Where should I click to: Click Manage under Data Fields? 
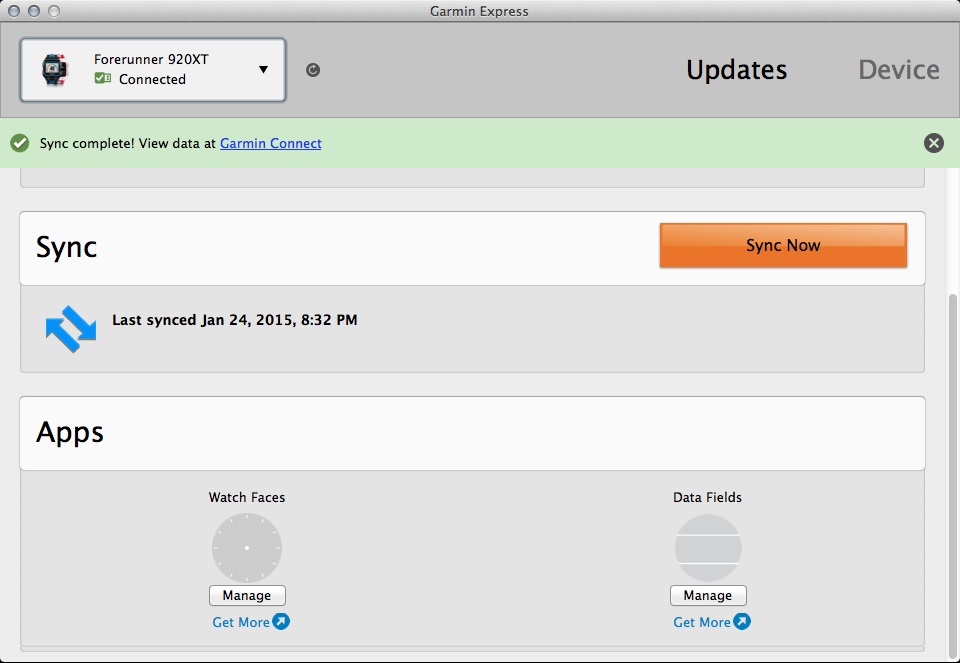pyautogui.click(x=708, y=595)
